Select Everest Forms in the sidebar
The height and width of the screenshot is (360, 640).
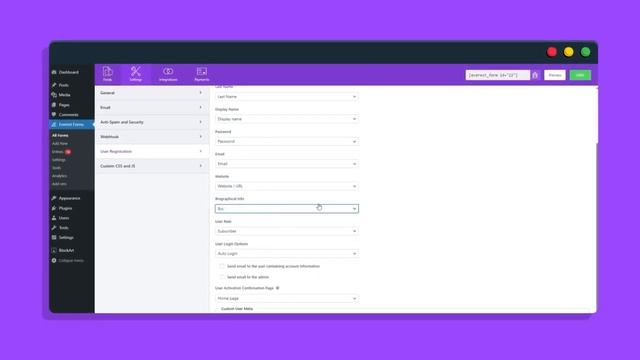(x=72, y=124)
